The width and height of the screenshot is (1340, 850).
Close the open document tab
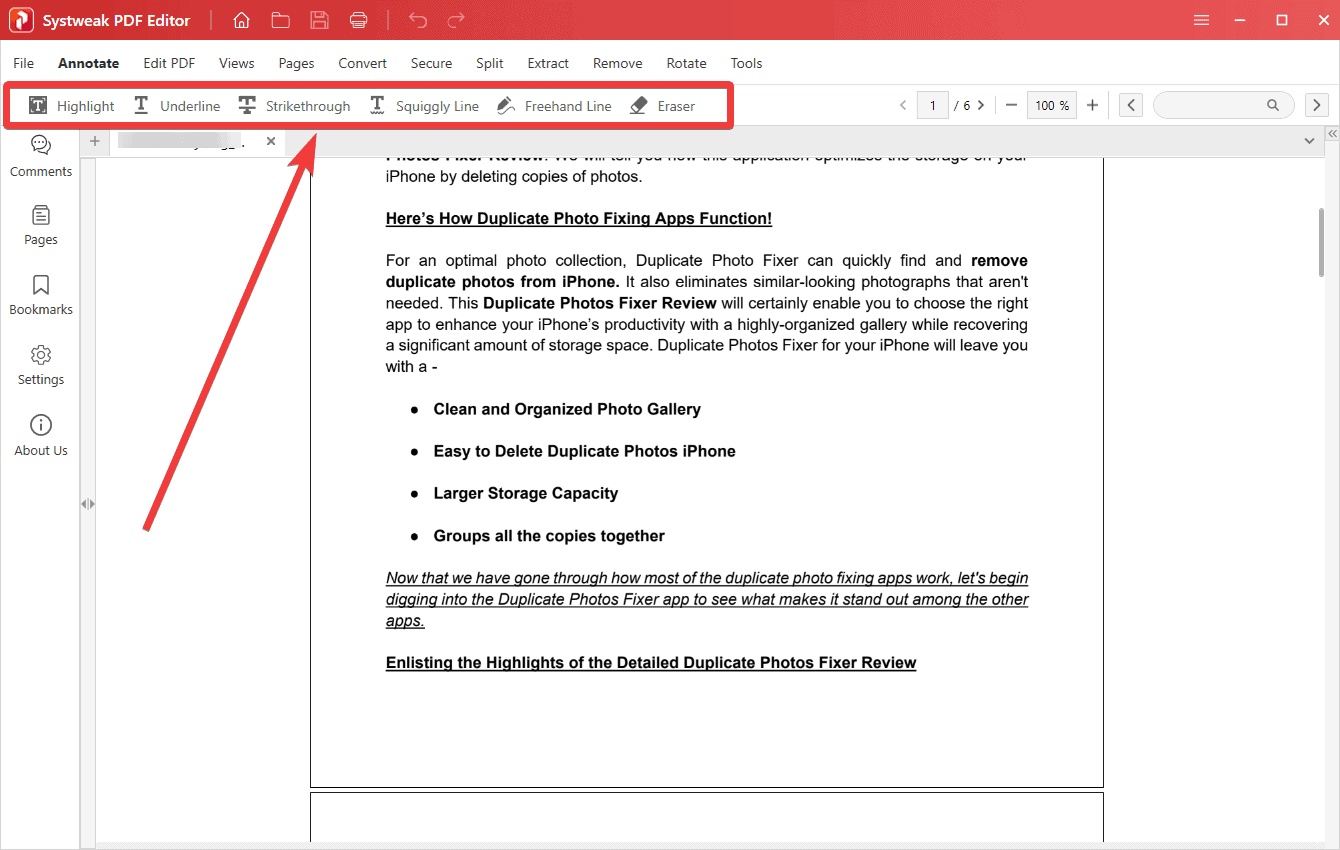(x=271, y=141)
